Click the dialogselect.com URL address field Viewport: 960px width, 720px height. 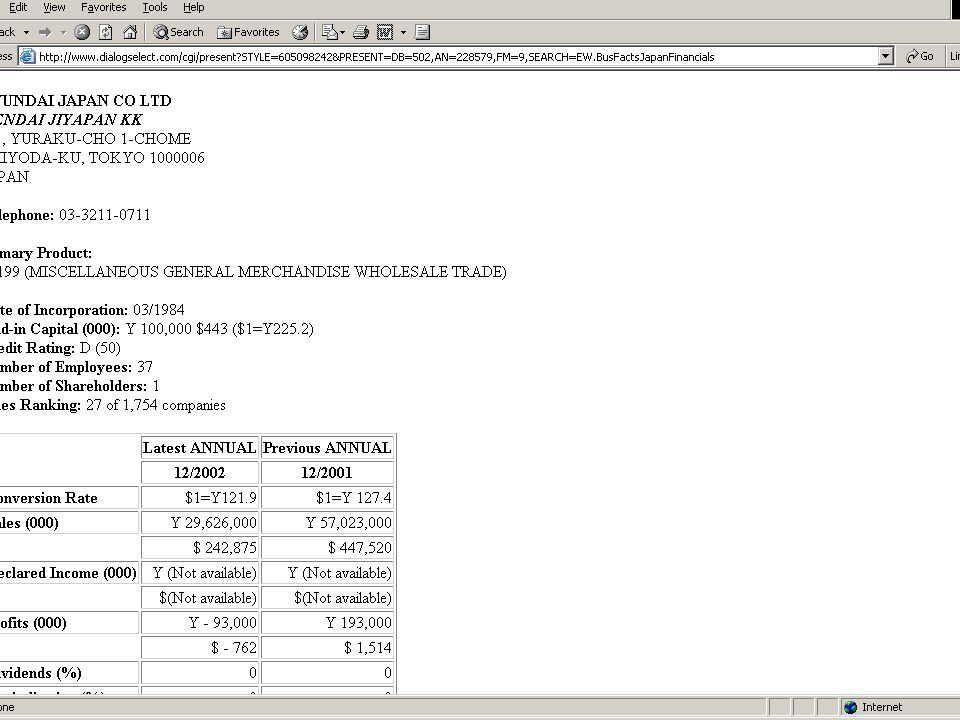457,57
